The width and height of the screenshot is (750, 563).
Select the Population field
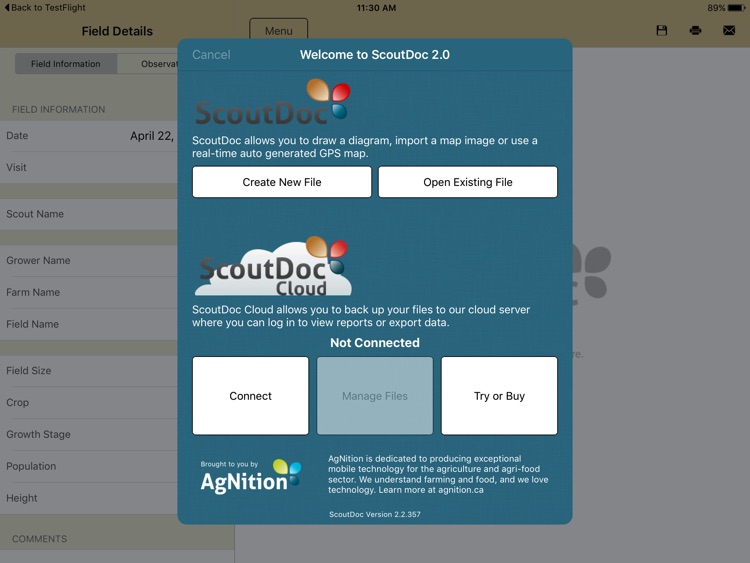tap(89, 466)
